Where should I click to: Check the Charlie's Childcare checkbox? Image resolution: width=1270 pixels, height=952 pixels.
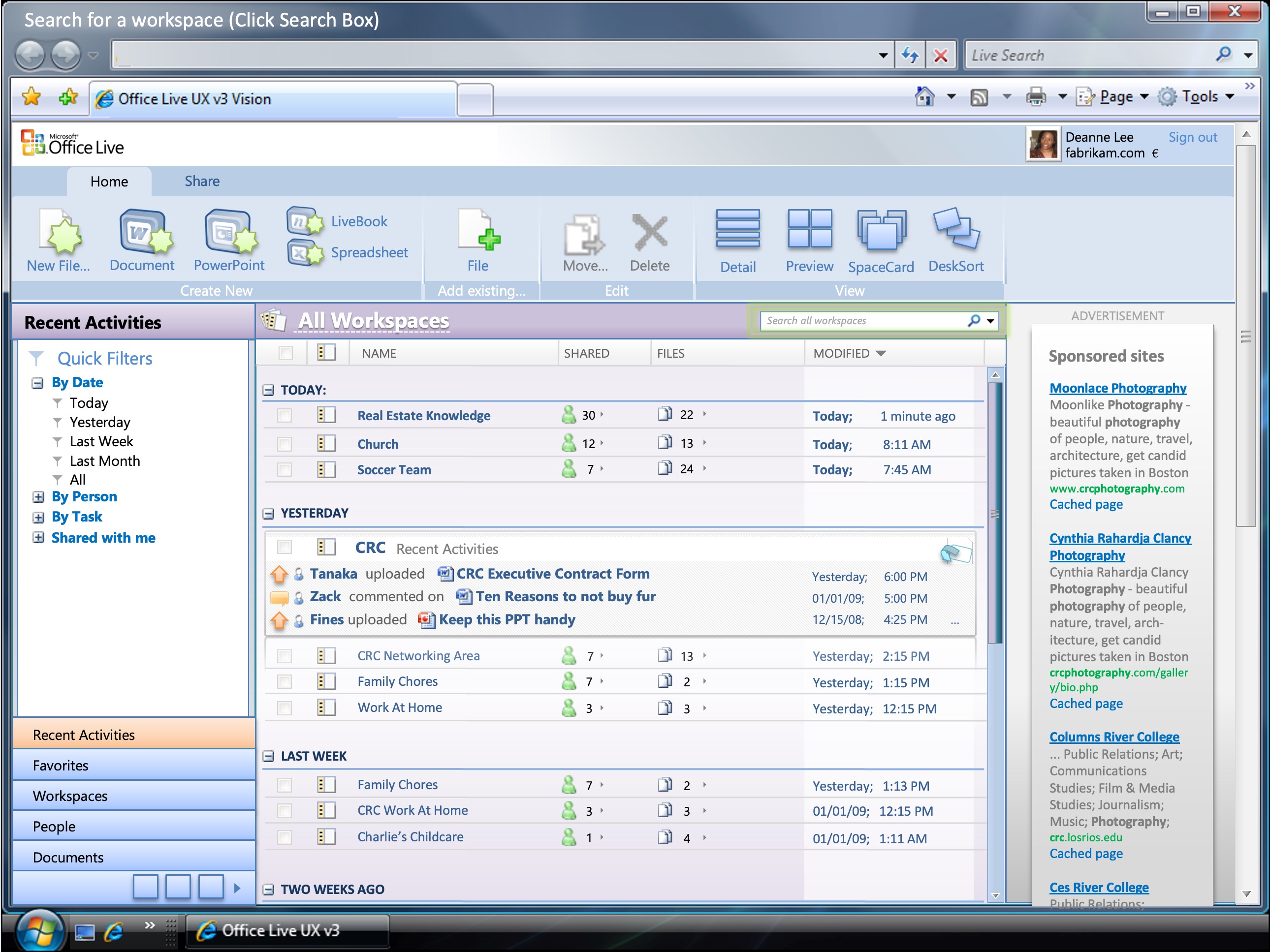(284, 837)
